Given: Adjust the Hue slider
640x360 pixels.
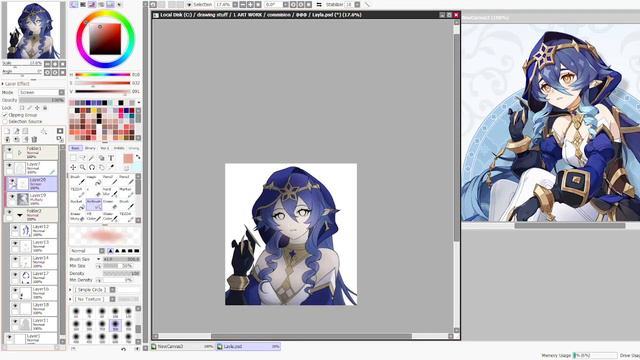Looking at the screenshot, I should click(102, 75).
